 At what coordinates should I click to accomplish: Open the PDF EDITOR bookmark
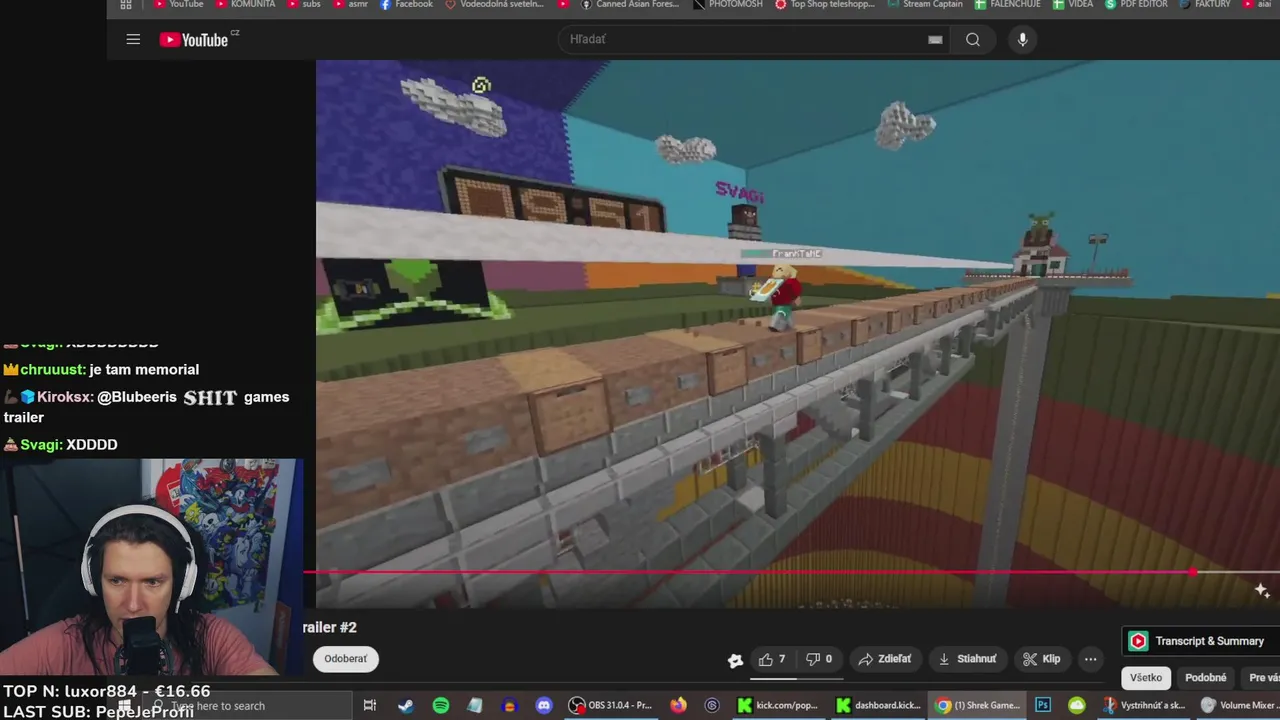[1137, 4]
